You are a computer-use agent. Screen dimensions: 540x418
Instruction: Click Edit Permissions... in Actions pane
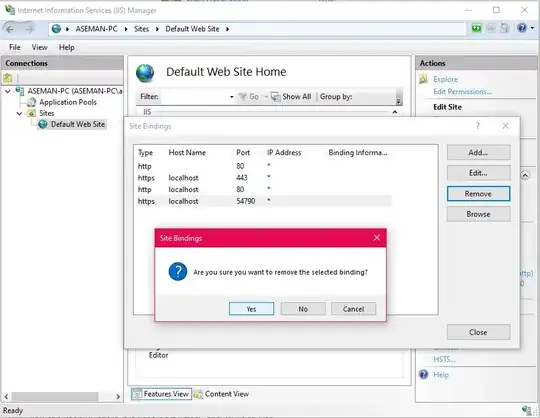[462, 92]
